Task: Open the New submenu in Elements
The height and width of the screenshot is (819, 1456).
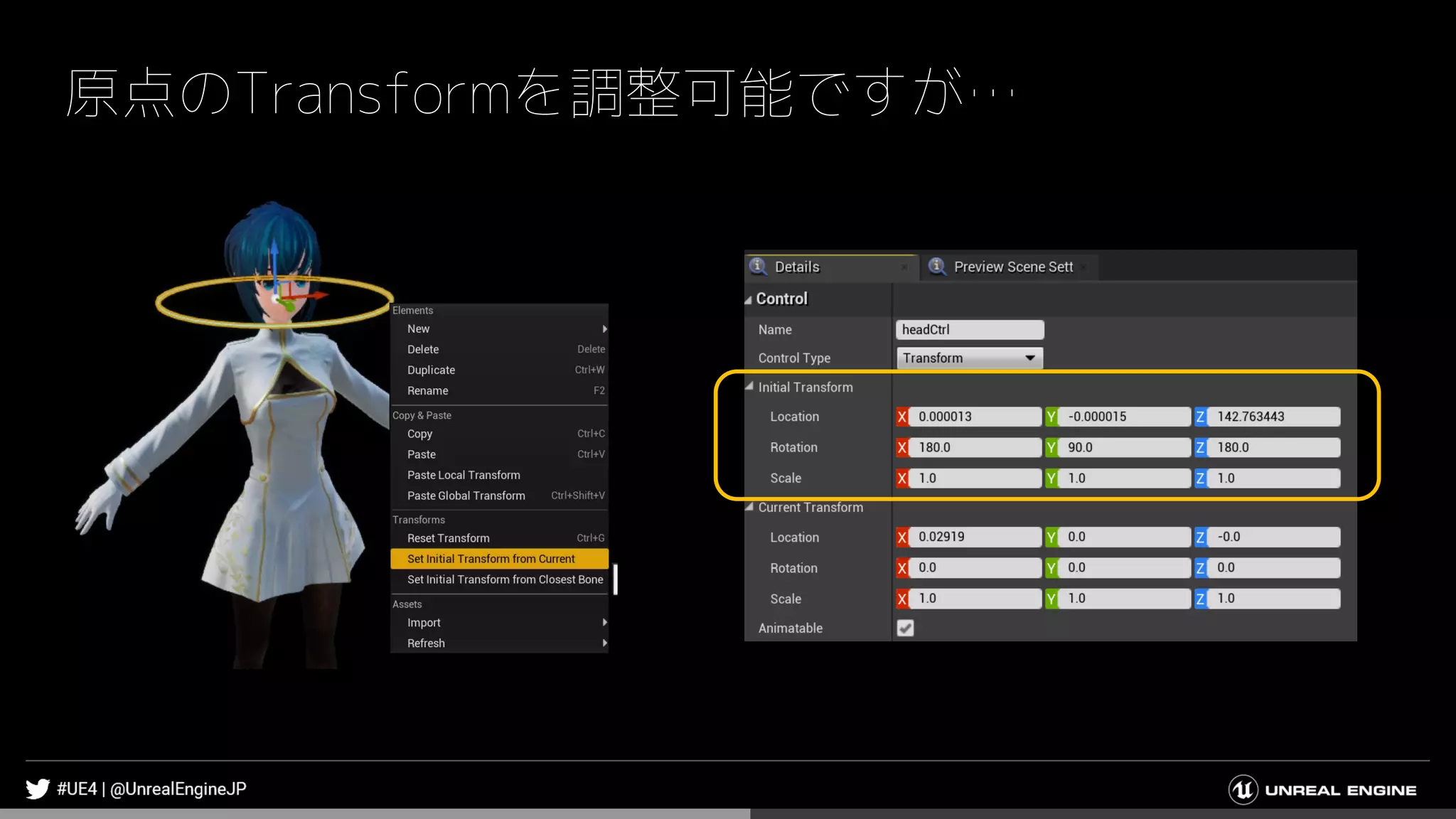Action: (499, 328)
